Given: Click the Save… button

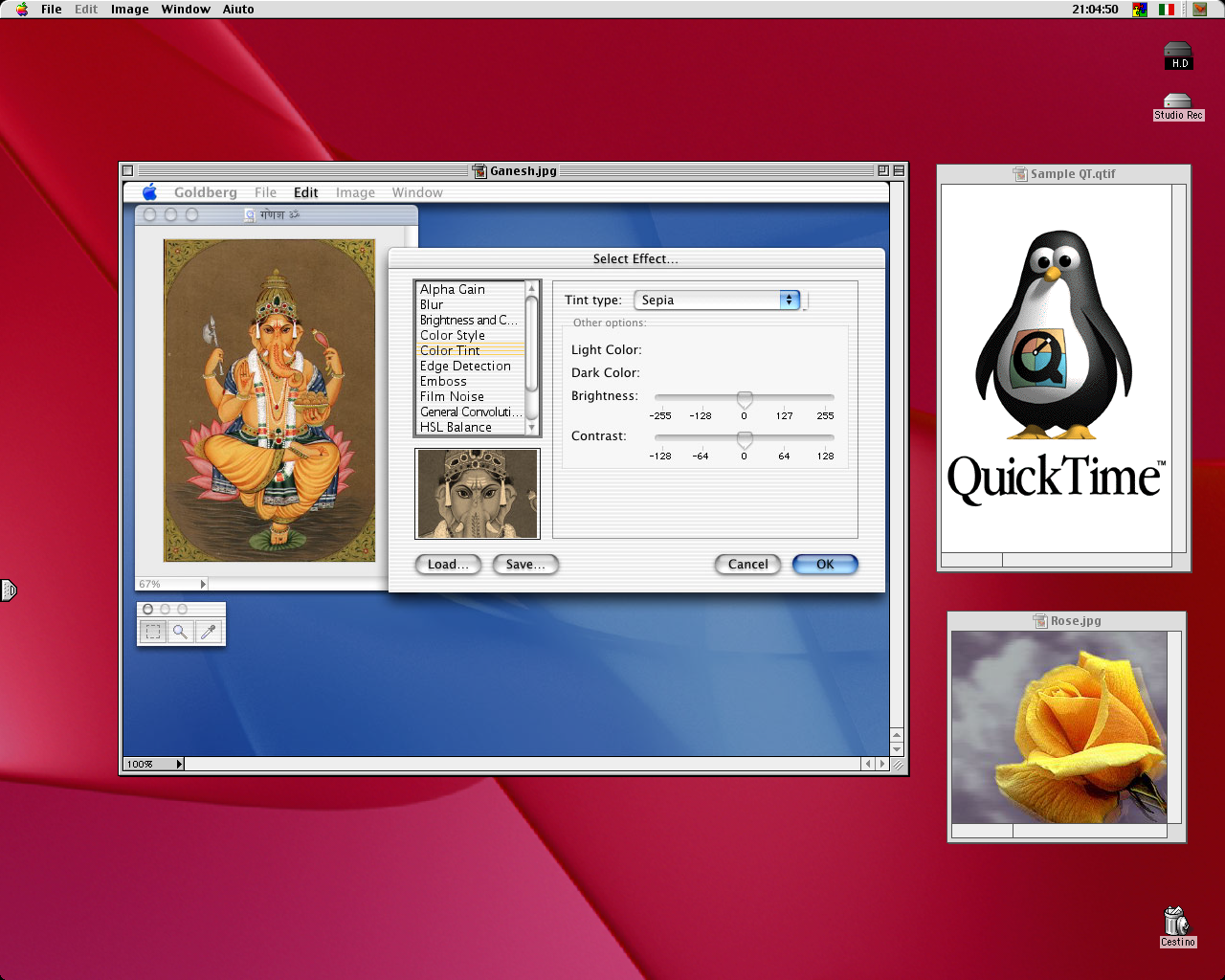Looking at the screenshot, I should click(x=525, y=565).
